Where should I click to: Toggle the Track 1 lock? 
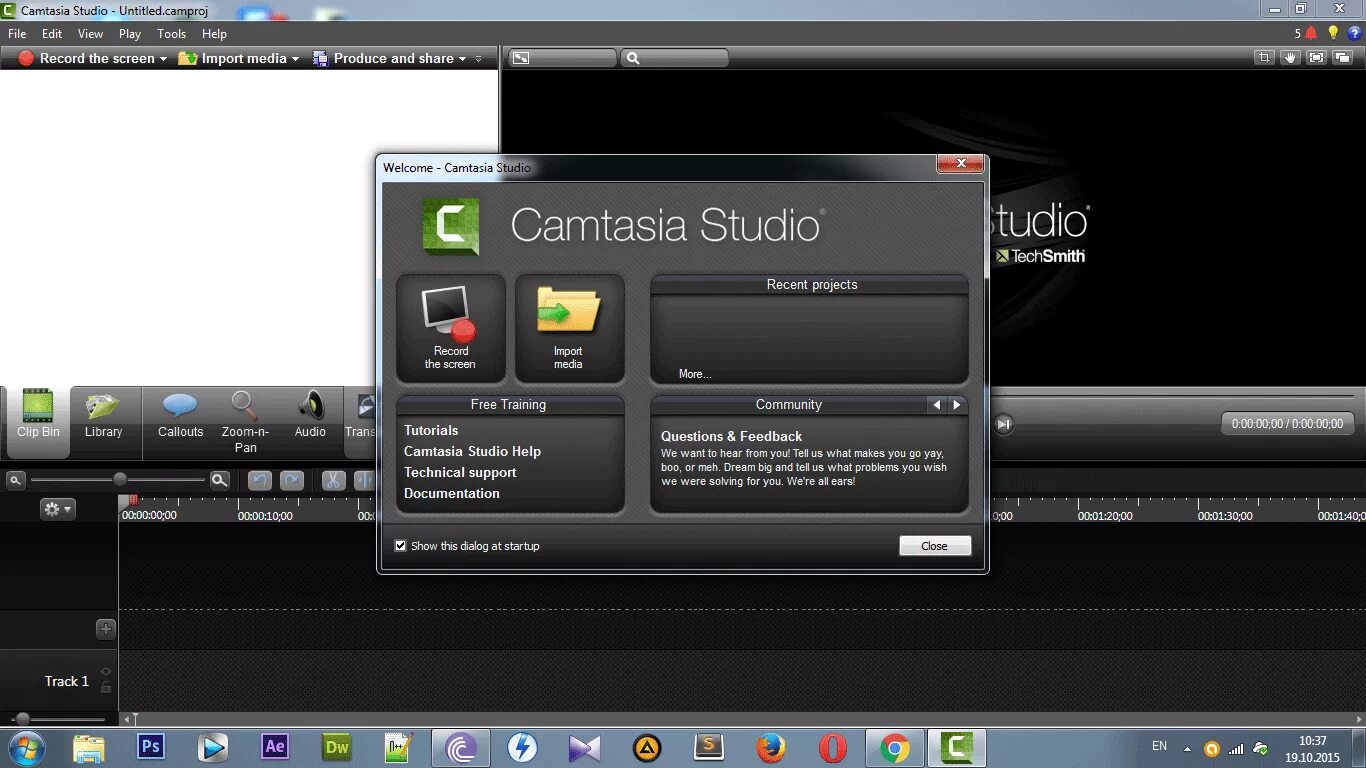coord(105,688)
